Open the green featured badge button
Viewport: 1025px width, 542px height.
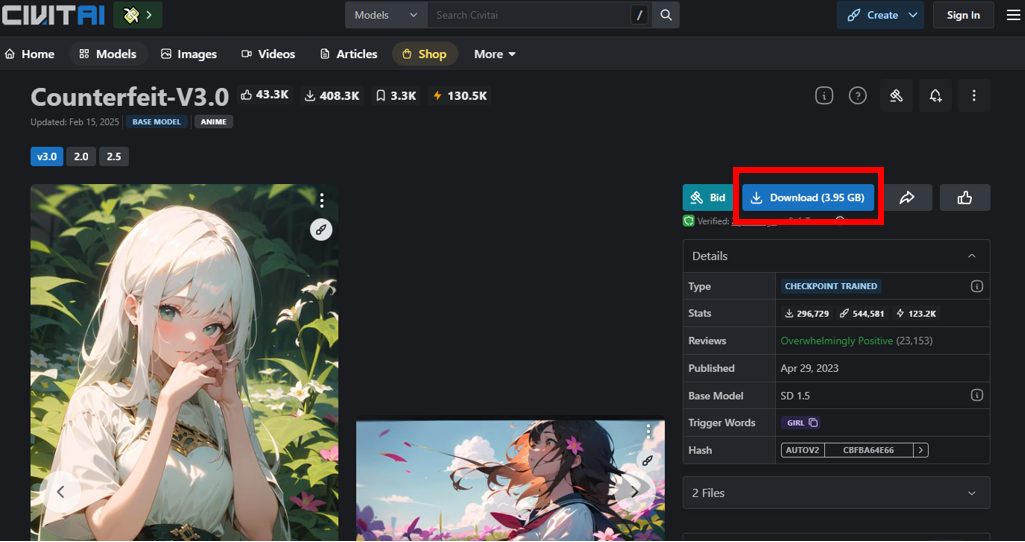coord(138,15)
